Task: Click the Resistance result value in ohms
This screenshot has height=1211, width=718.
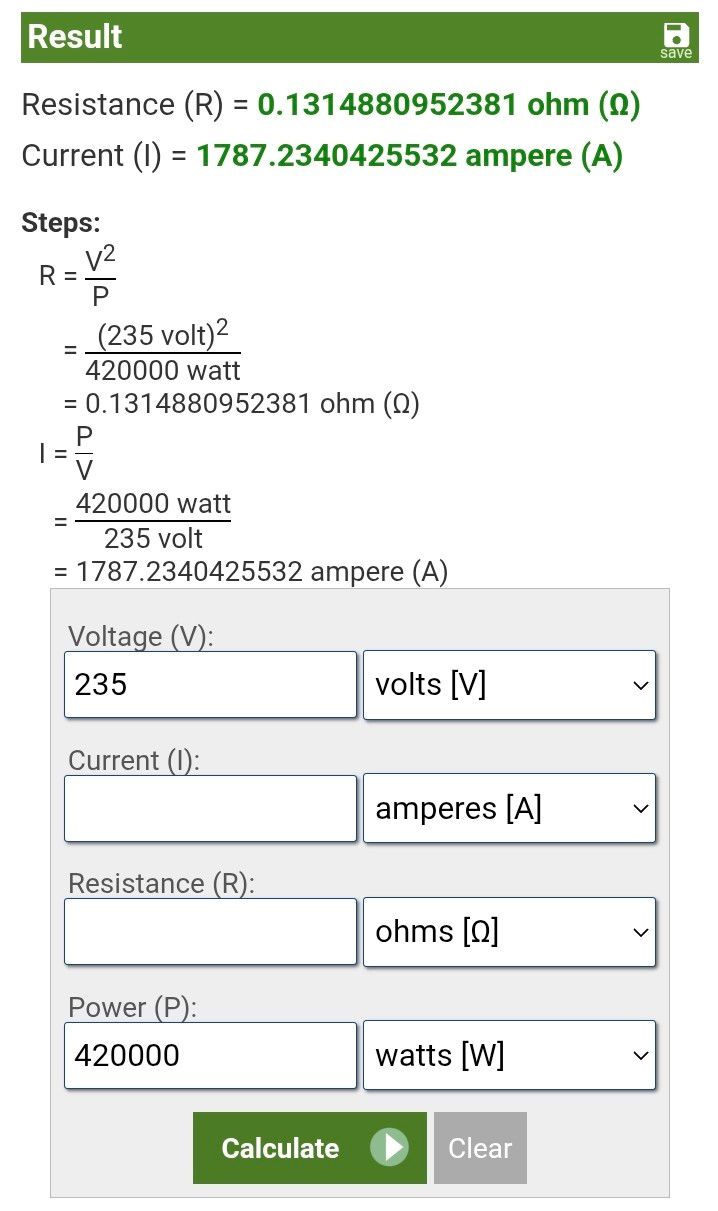Action: coord(449,105)
